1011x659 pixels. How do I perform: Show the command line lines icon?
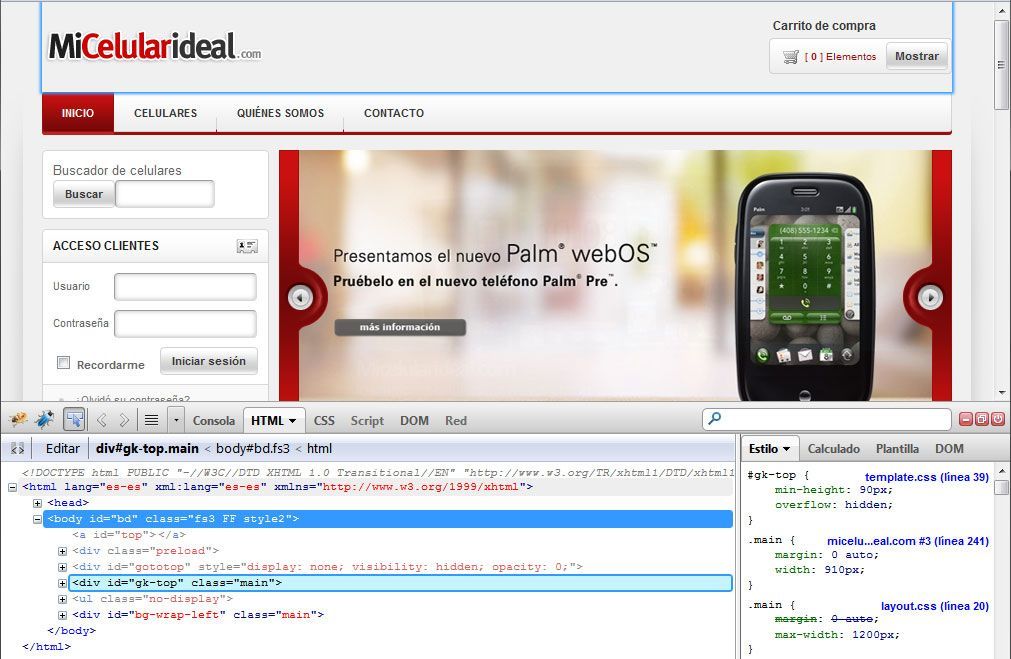152,420
